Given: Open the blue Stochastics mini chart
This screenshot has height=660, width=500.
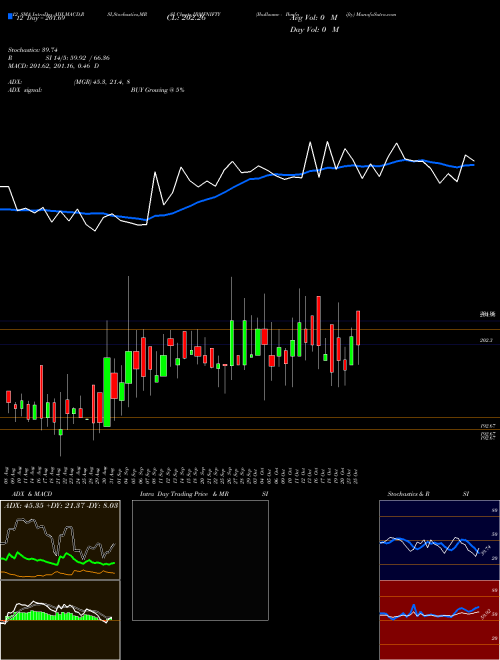Looking at the screenshot, I should [x=439, y=540].
